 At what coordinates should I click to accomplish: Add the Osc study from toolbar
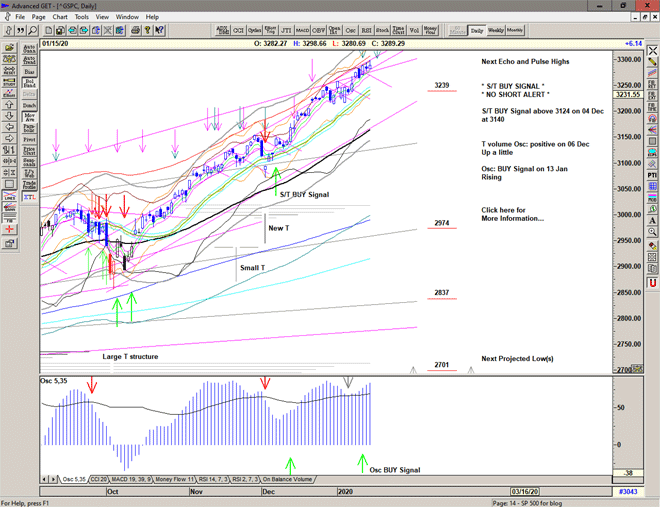point(350,30)
